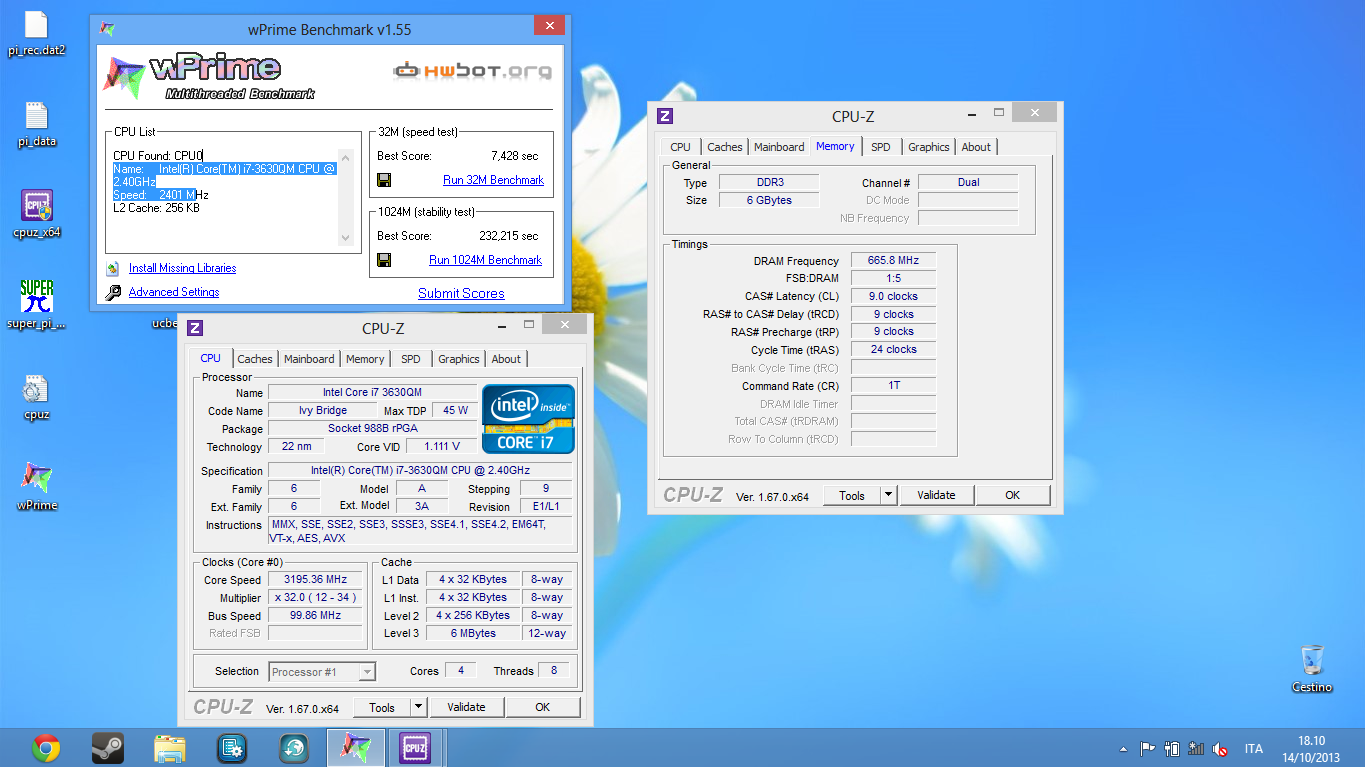Switch to wPrime in the taskbar
Screen dimensions: 1365x767
tap(356, 748)
